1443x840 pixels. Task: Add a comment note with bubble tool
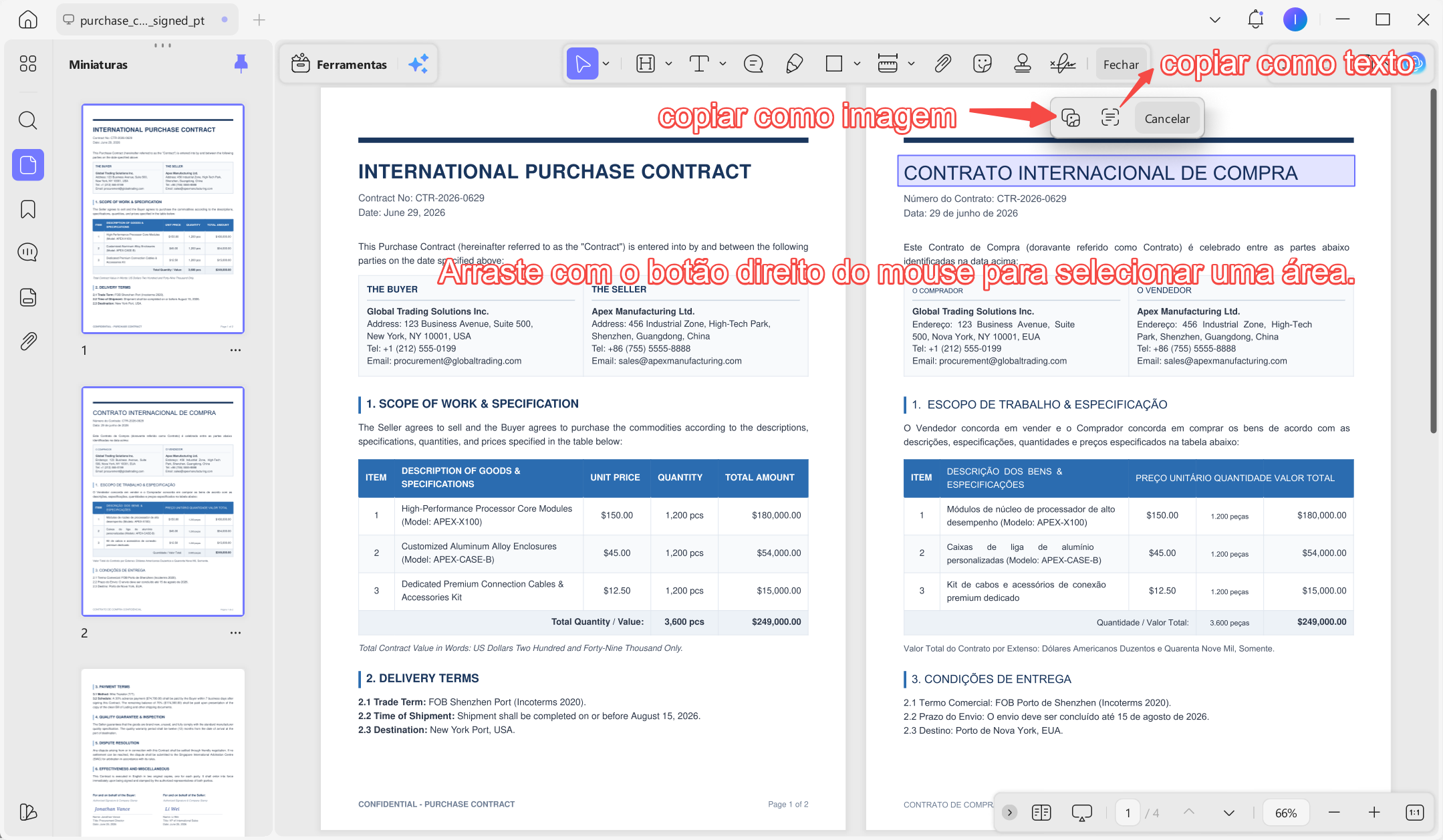coord(753,64)
